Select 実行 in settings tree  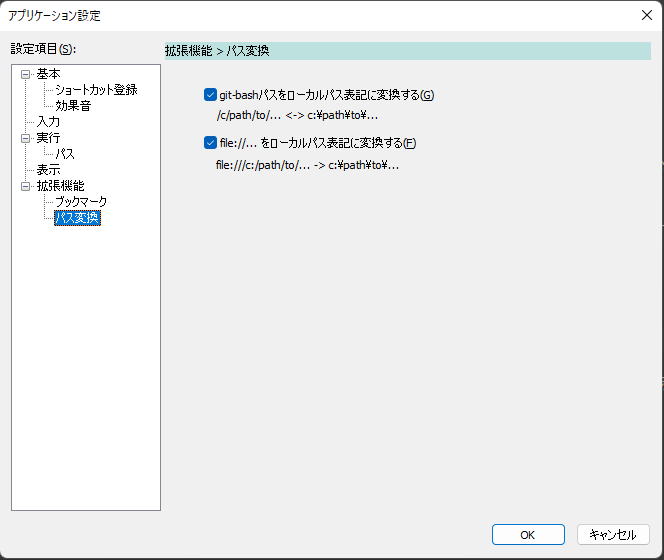[x=48, y=138]
